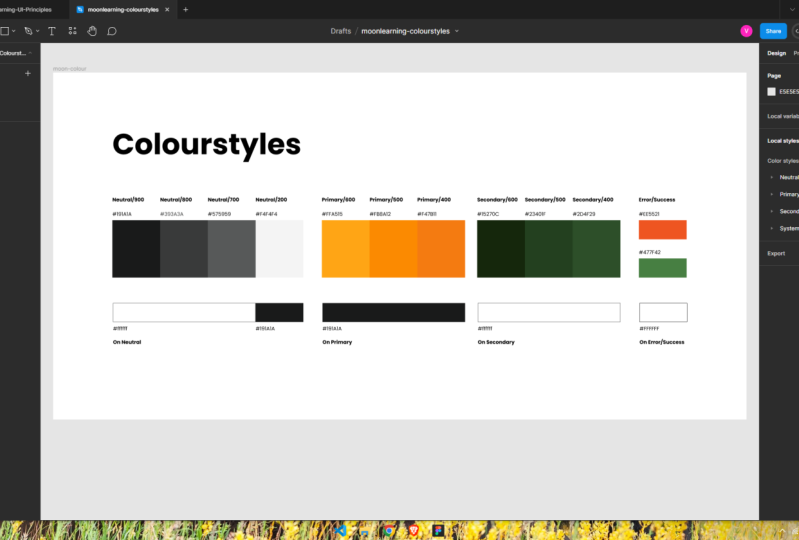
Task: Open pen tool options dropdown arrow
Action: pos(37,31)
